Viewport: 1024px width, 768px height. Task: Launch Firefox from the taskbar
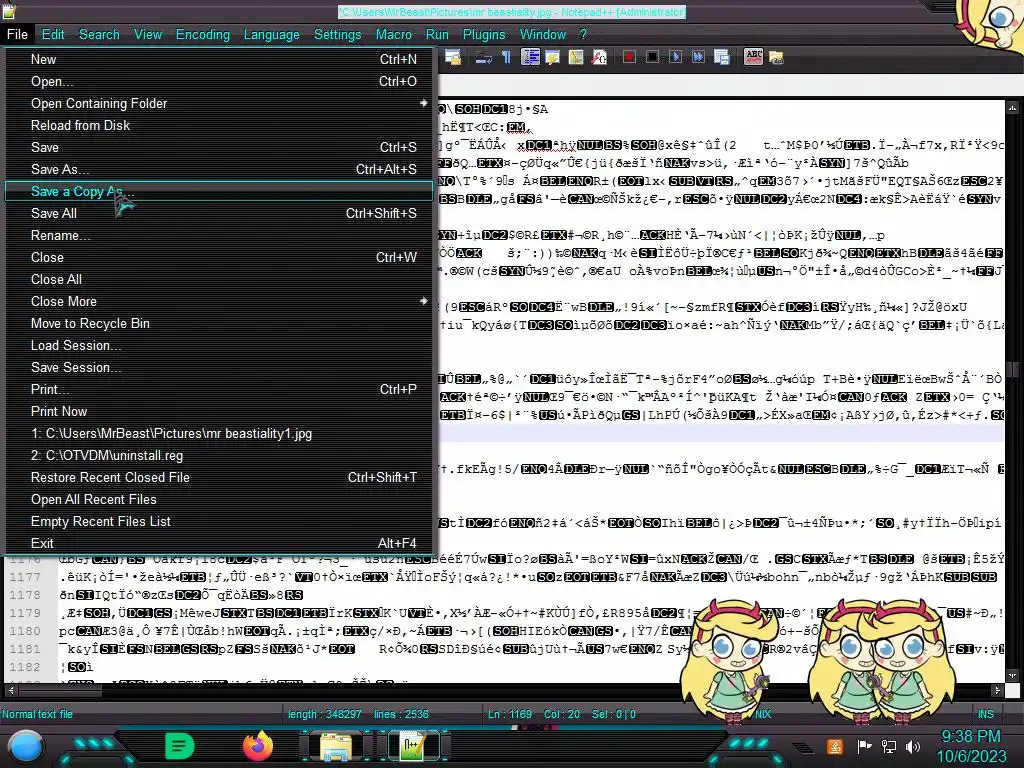point(257,746)
